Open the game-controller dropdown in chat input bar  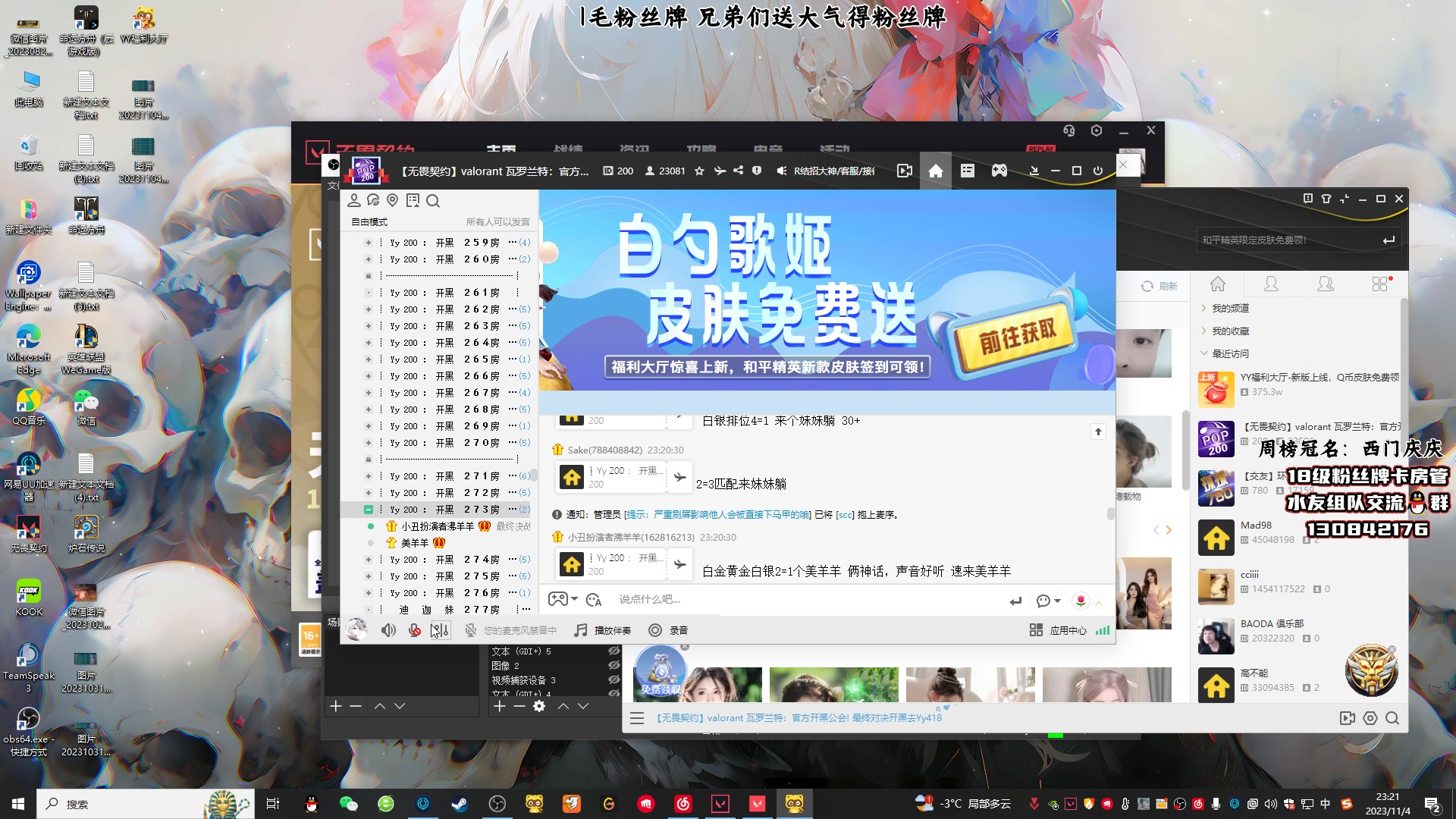(x=563, y=599)
